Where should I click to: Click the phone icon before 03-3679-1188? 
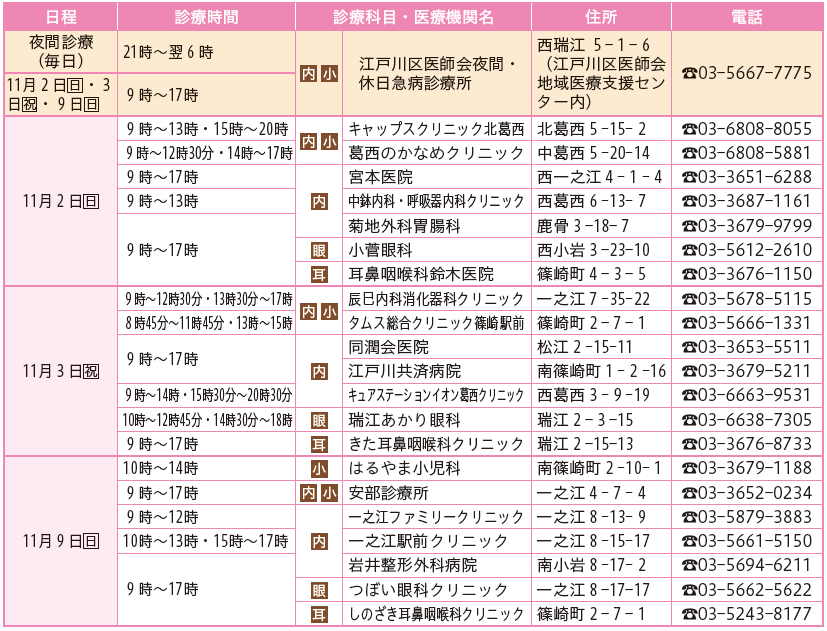coord(689,468)
